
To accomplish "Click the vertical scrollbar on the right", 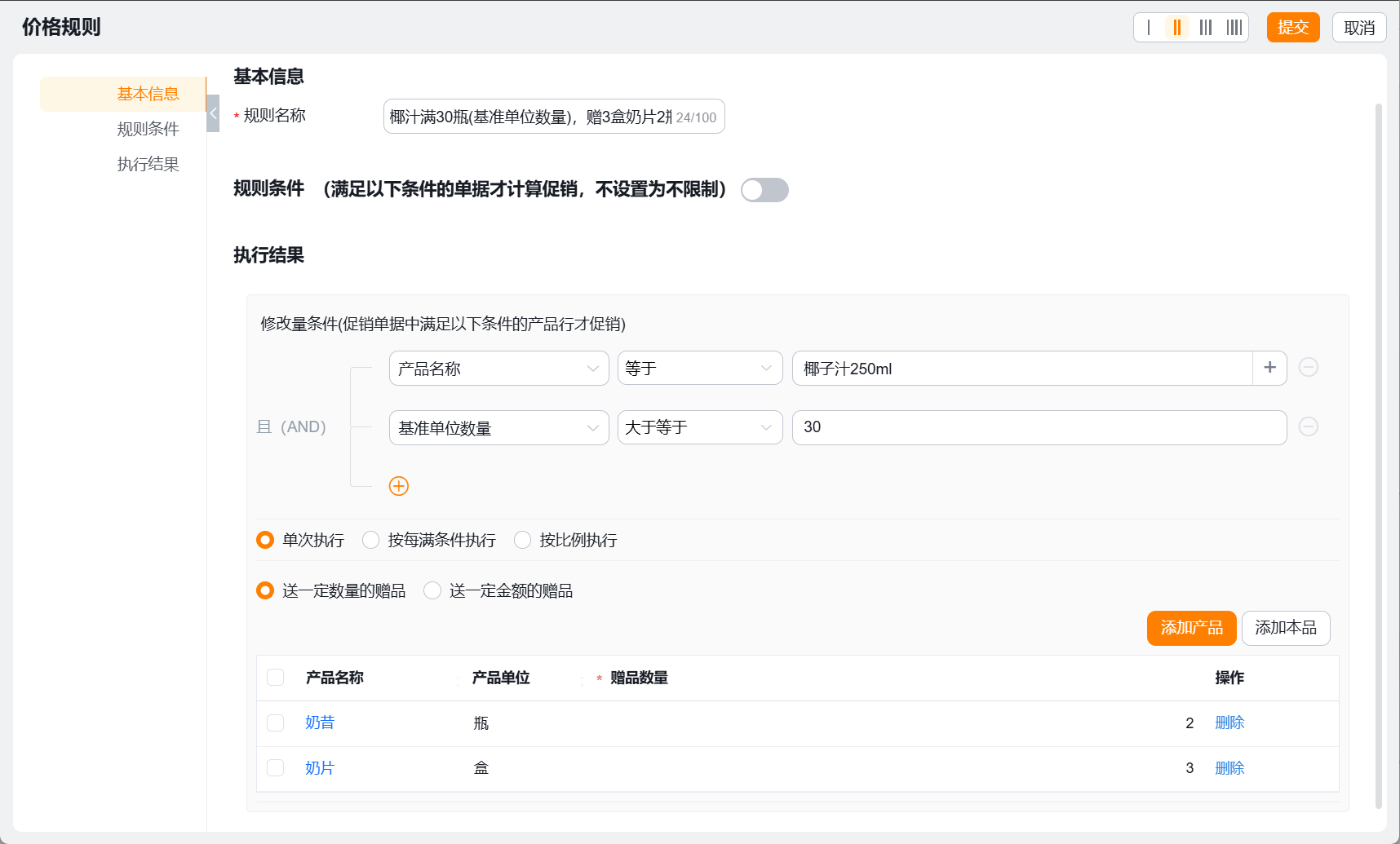I will pos(1378,455).
